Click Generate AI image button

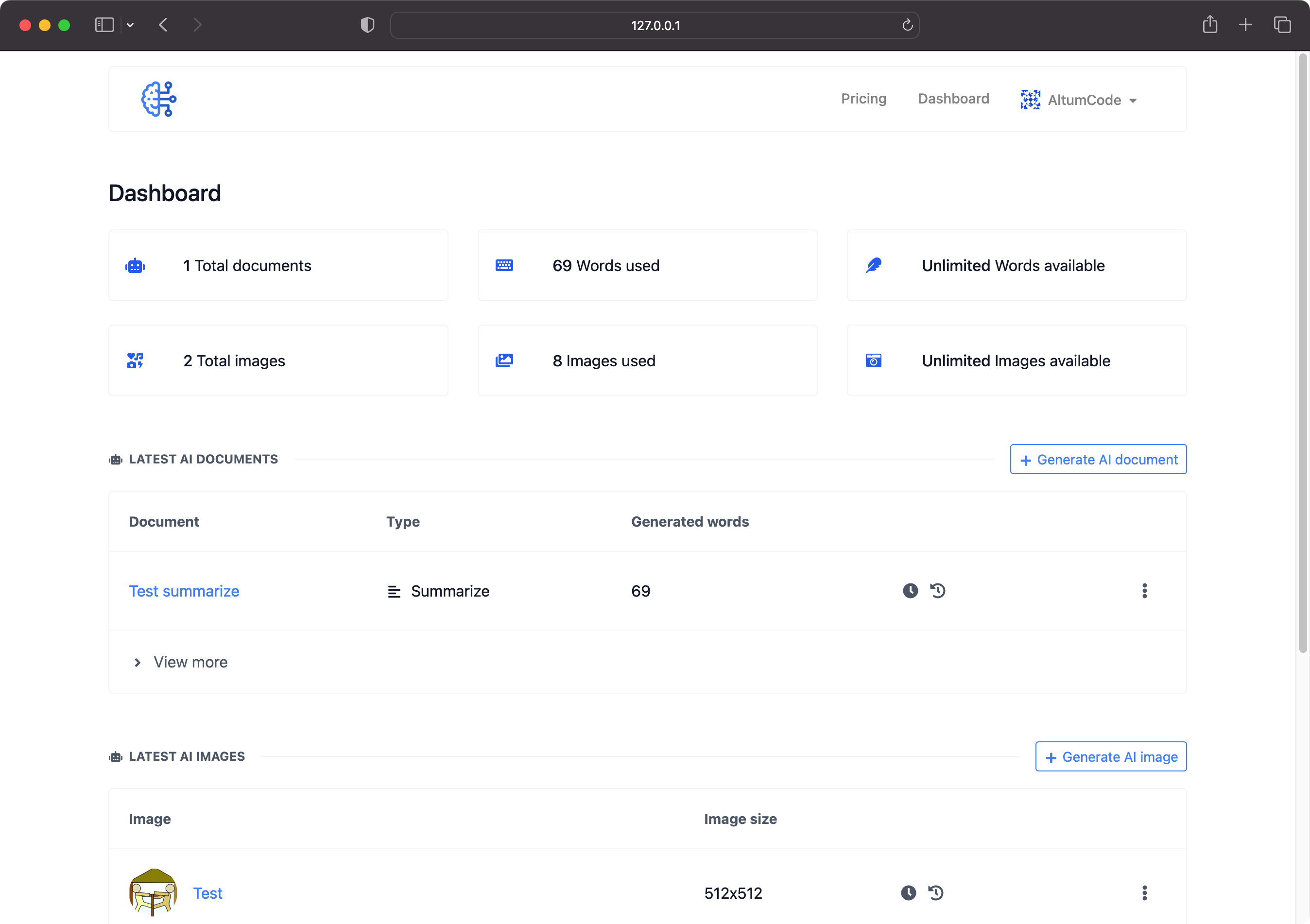[x=1110, y=757]
